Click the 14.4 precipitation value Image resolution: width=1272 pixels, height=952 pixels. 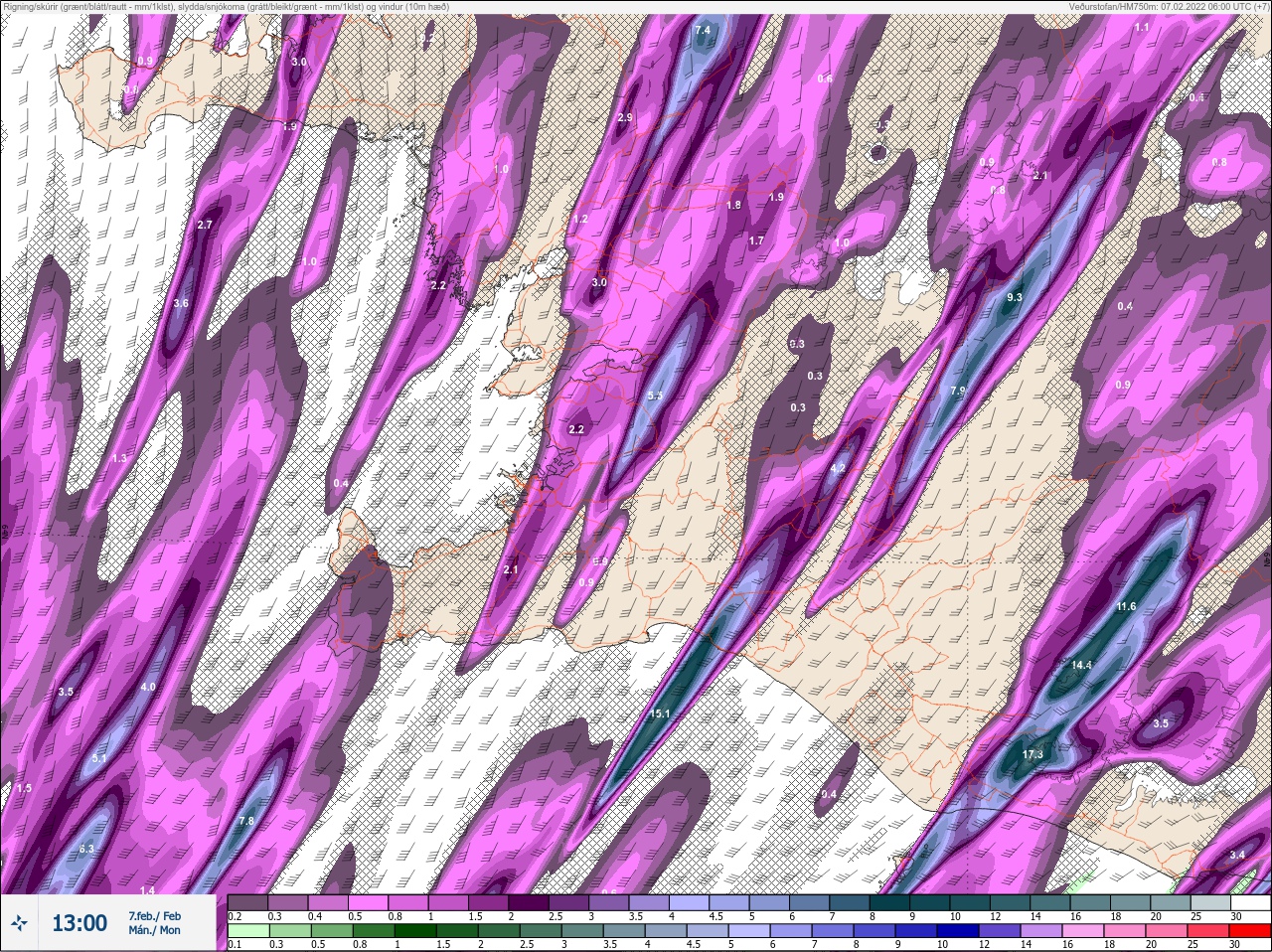1081,666
